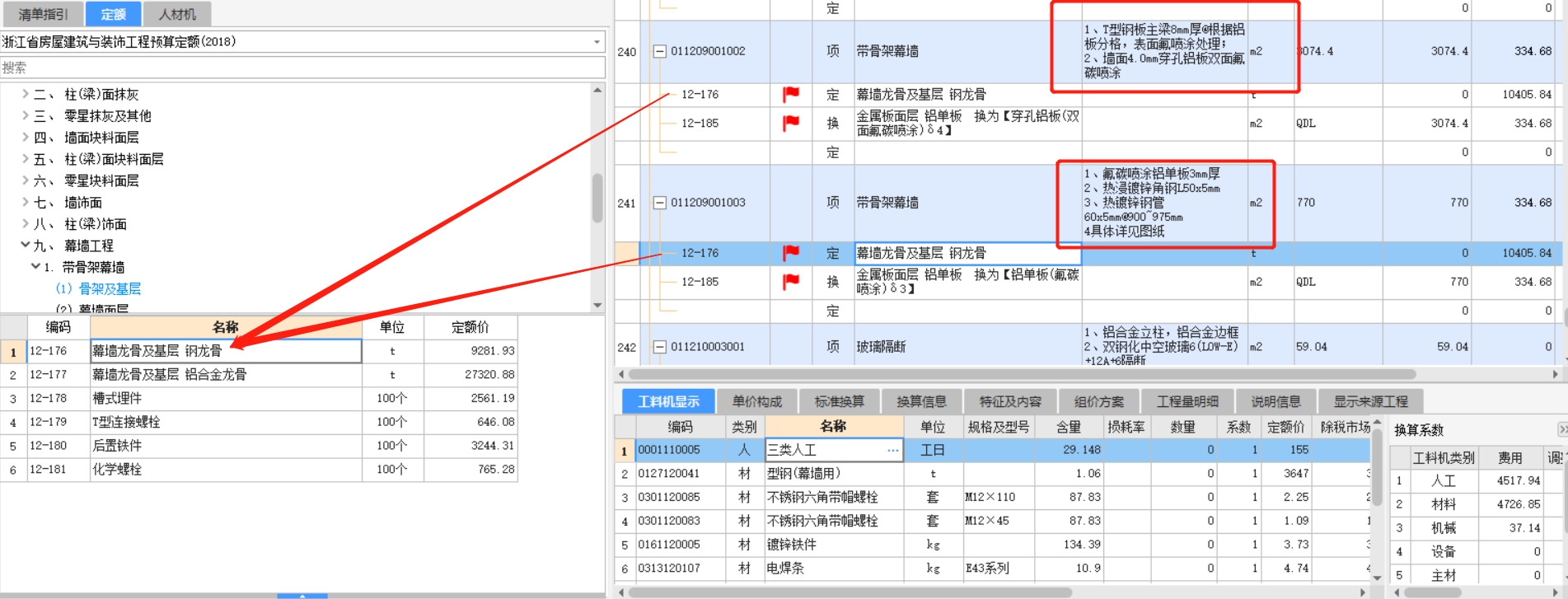Select row 242 玻璃隔断 item
The width and height of the screenshot is (1568, 599).
coord(1088,347)
